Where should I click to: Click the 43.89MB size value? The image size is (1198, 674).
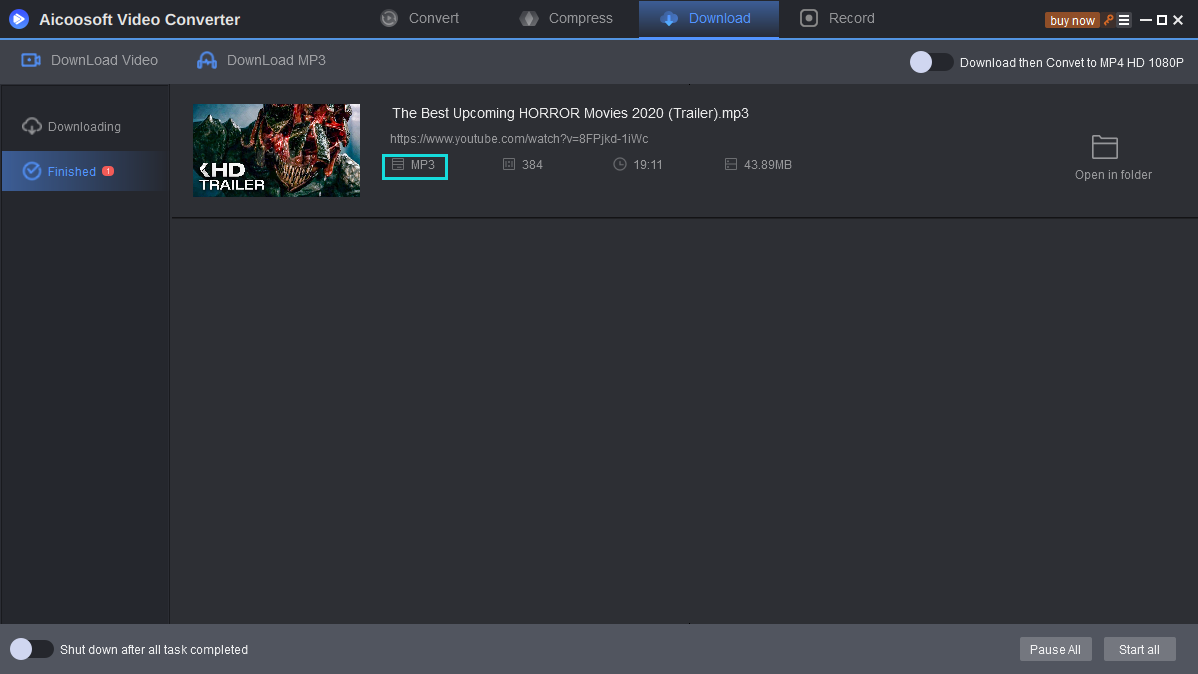tap(768, 165)
